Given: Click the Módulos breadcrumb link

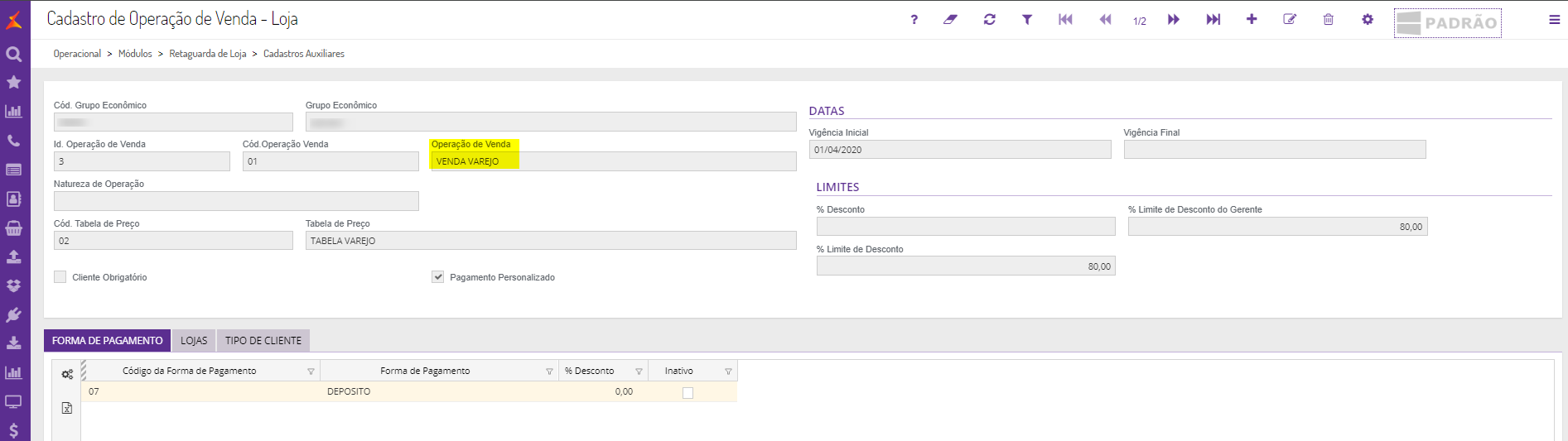Looking at the screenshot, I should tap(135, 54).
